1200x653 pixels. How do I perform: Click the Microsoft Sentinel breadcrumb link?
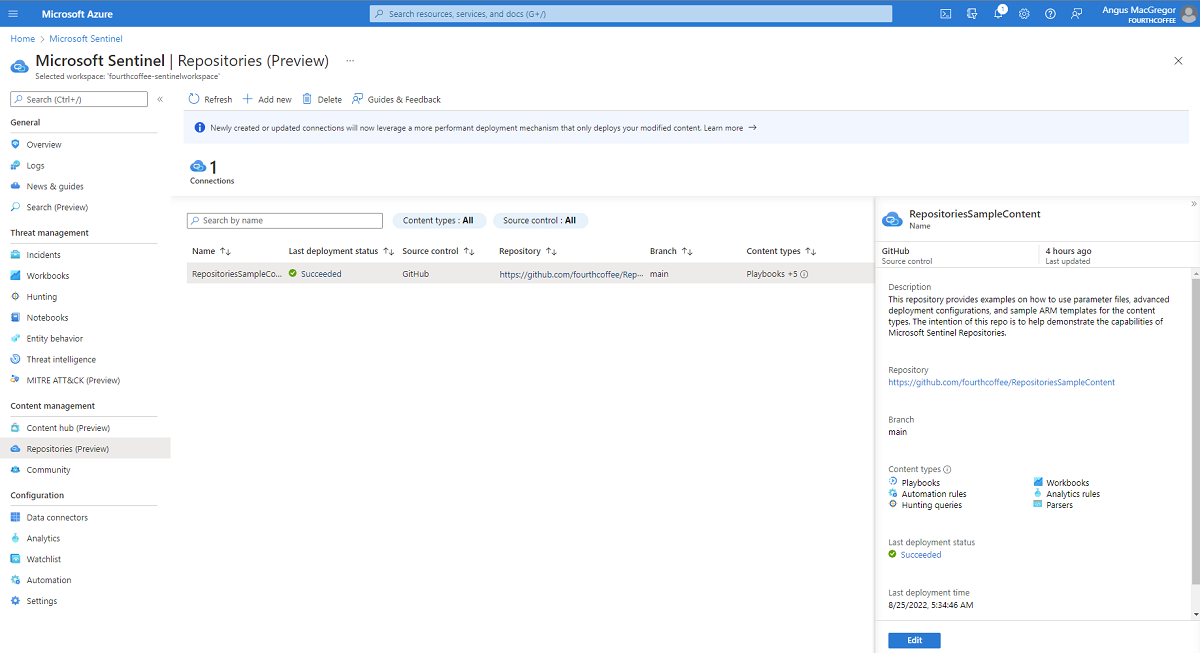point(86,39)
